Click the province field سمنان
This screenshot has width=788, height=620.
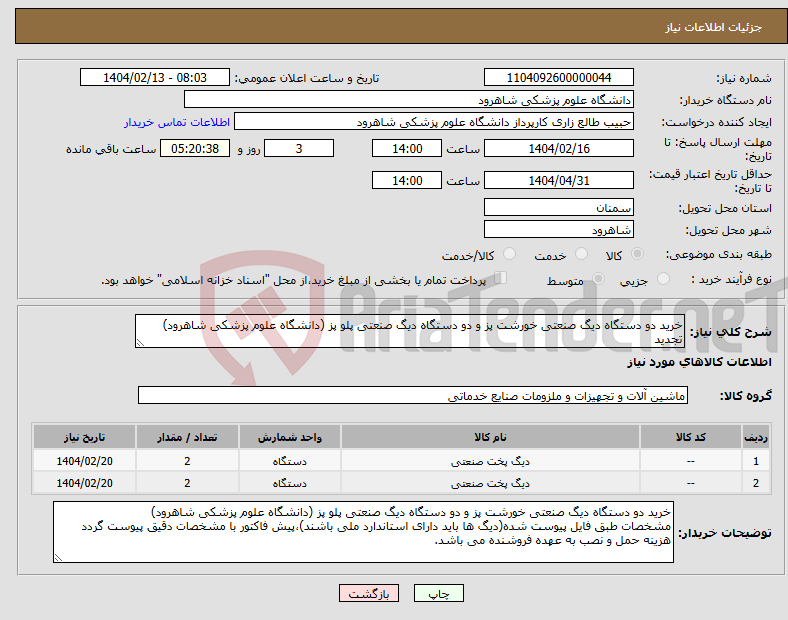[558, 207]
